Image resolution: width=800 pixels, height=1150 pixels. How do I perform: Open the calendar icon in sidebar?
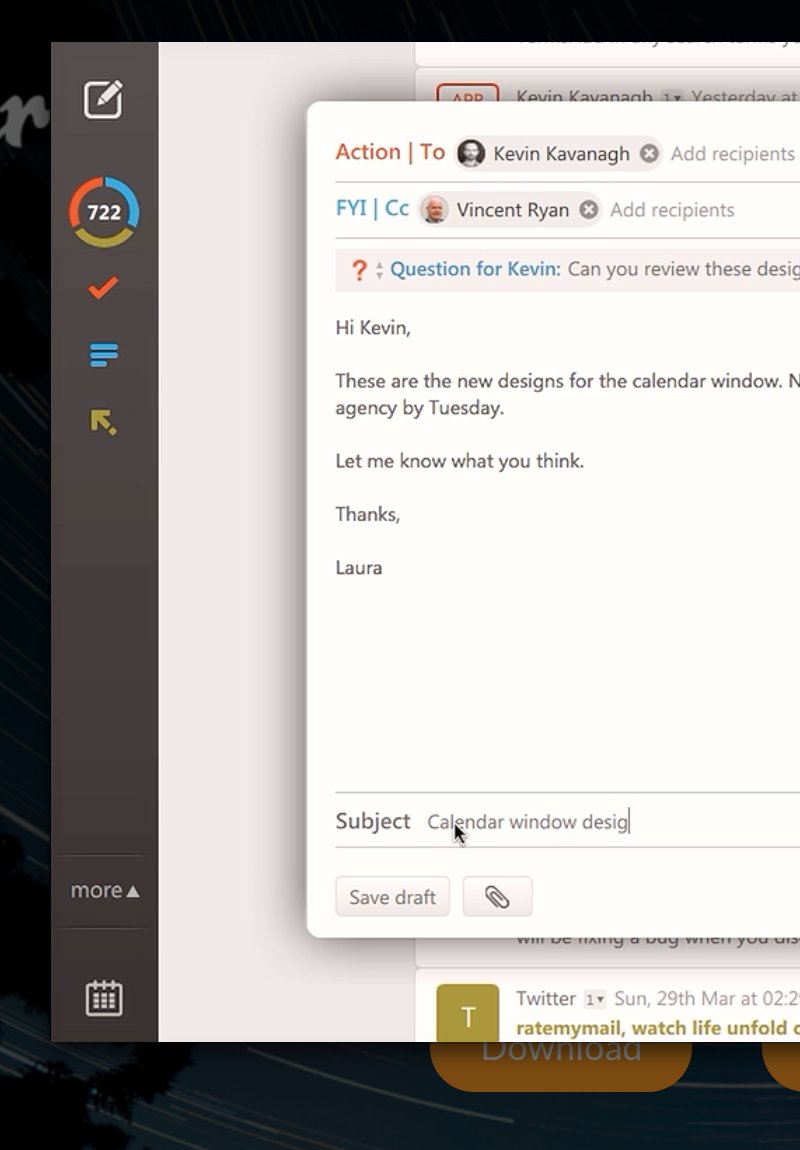click(x=104, y=997)
